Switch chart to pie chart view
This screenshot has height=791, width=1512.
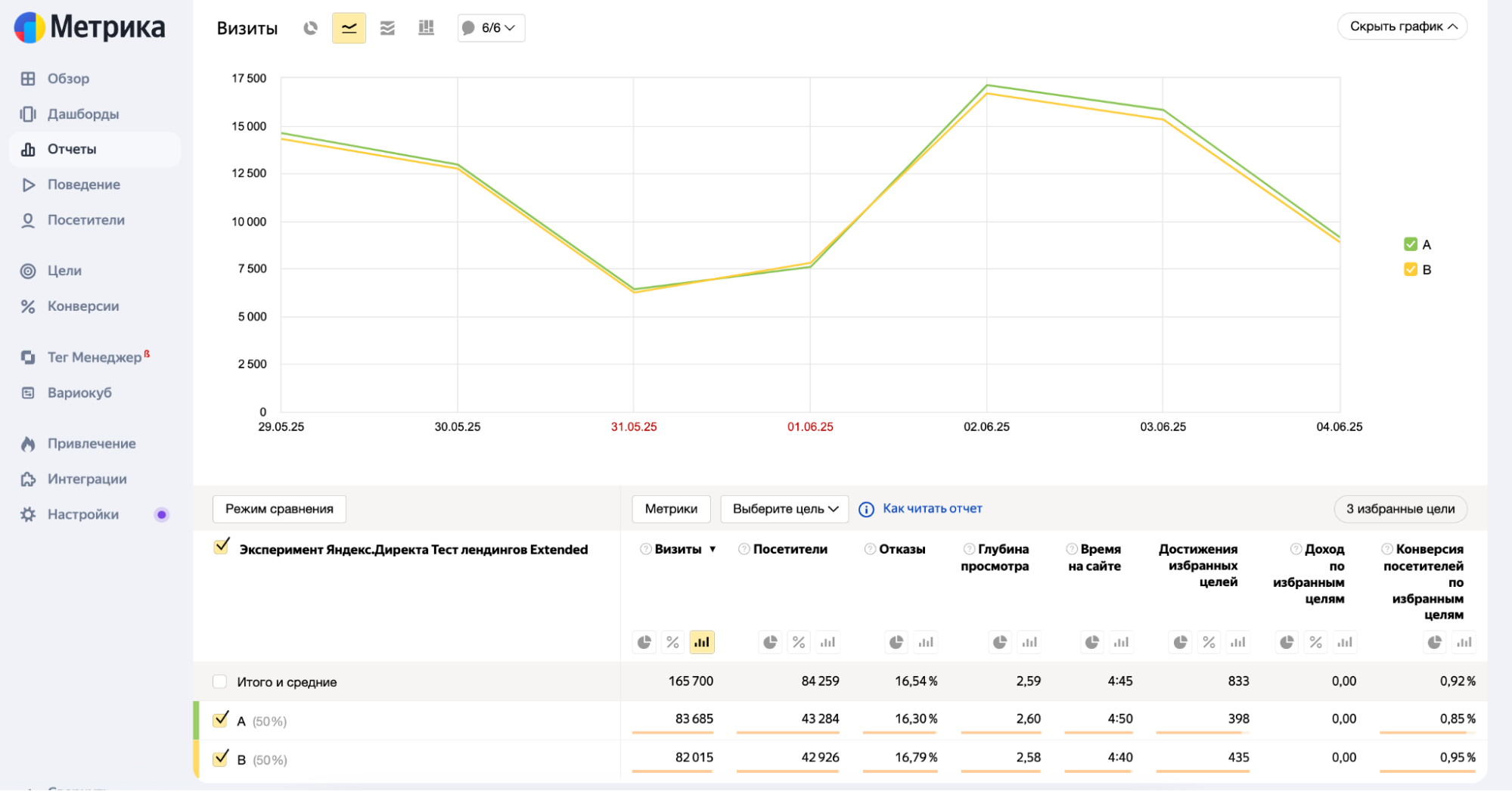click(310, 28)
